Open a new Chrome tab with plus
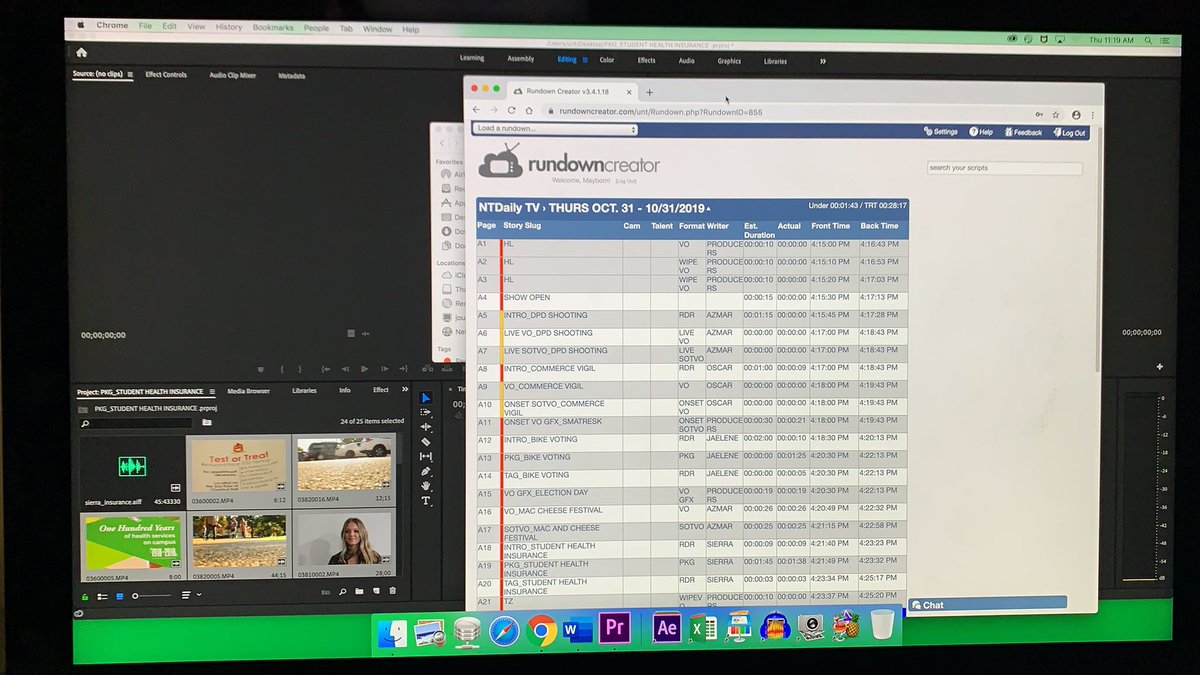 [x=649, y=92]
